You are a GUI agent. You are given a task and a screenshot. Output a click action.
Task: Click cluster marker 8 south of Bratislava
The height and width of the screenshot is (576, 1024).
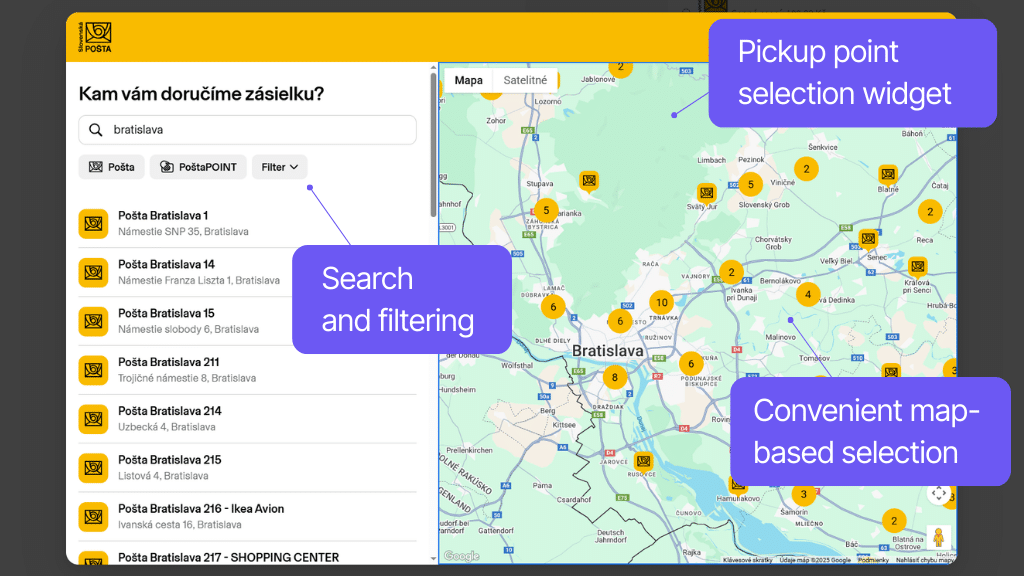pos(615,377)
